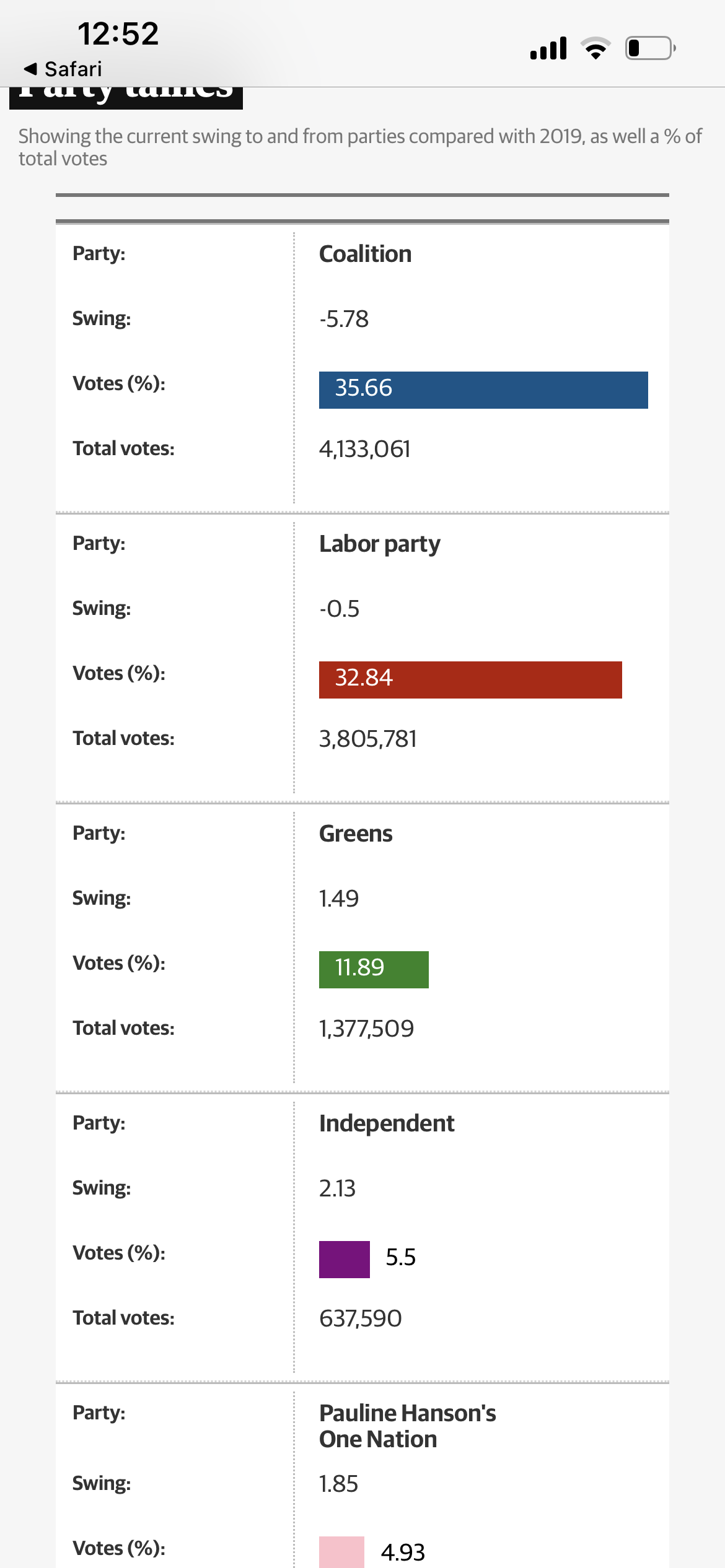Click the purple Independent vote bar

click(344, 1260)
